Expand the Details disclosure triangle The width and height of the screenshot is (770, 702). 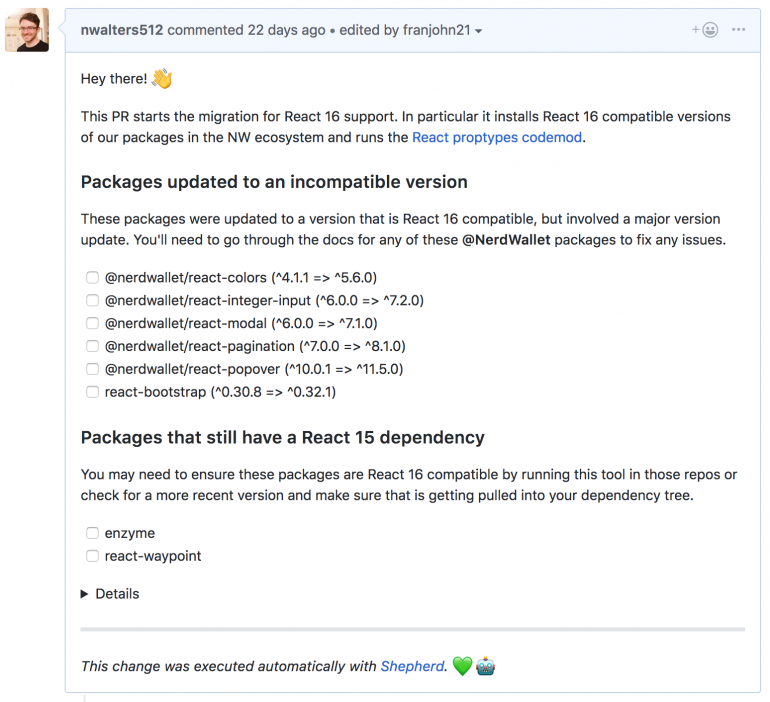(x=85, y=594)
